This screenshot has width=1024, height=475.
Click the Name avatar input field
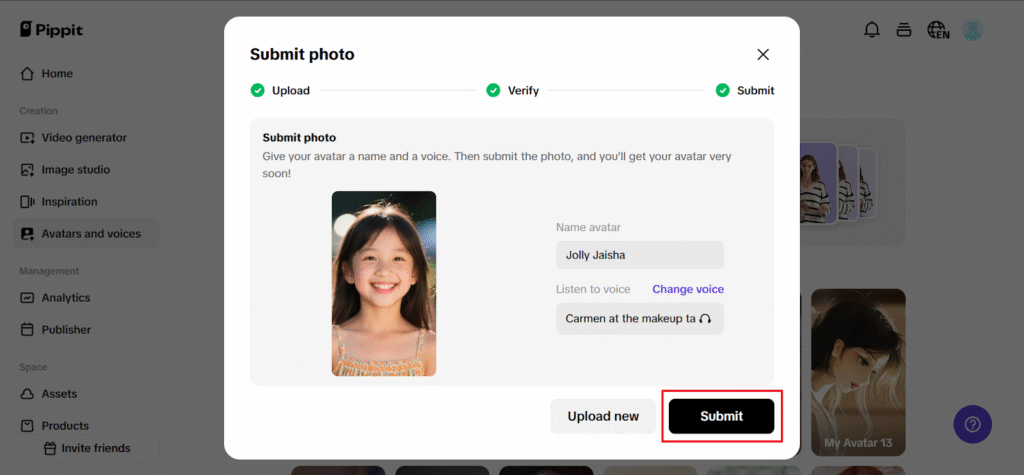pos(640,255)
